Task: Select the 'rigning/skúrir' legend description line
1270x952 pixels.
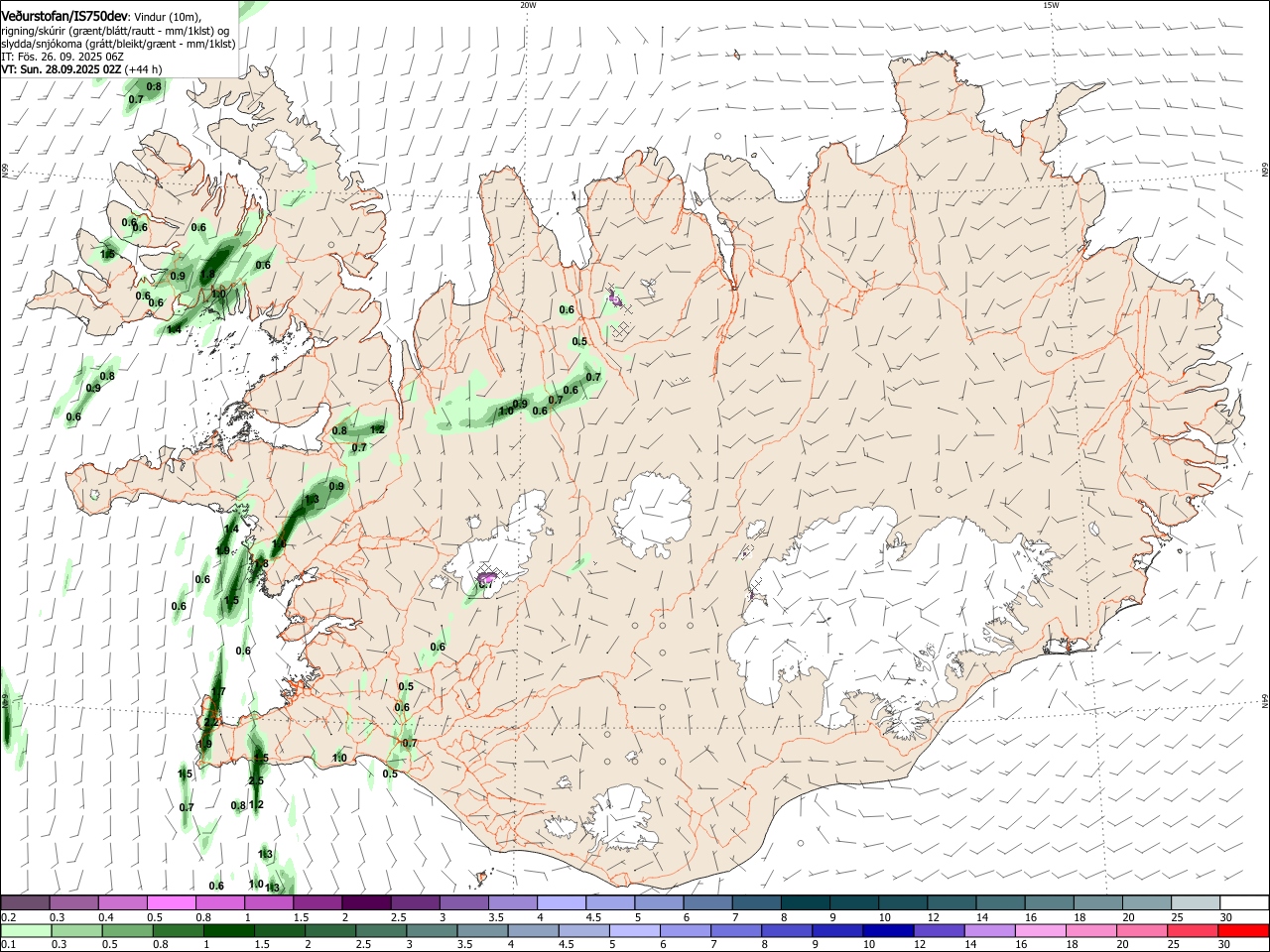Action: coord(115,30)
